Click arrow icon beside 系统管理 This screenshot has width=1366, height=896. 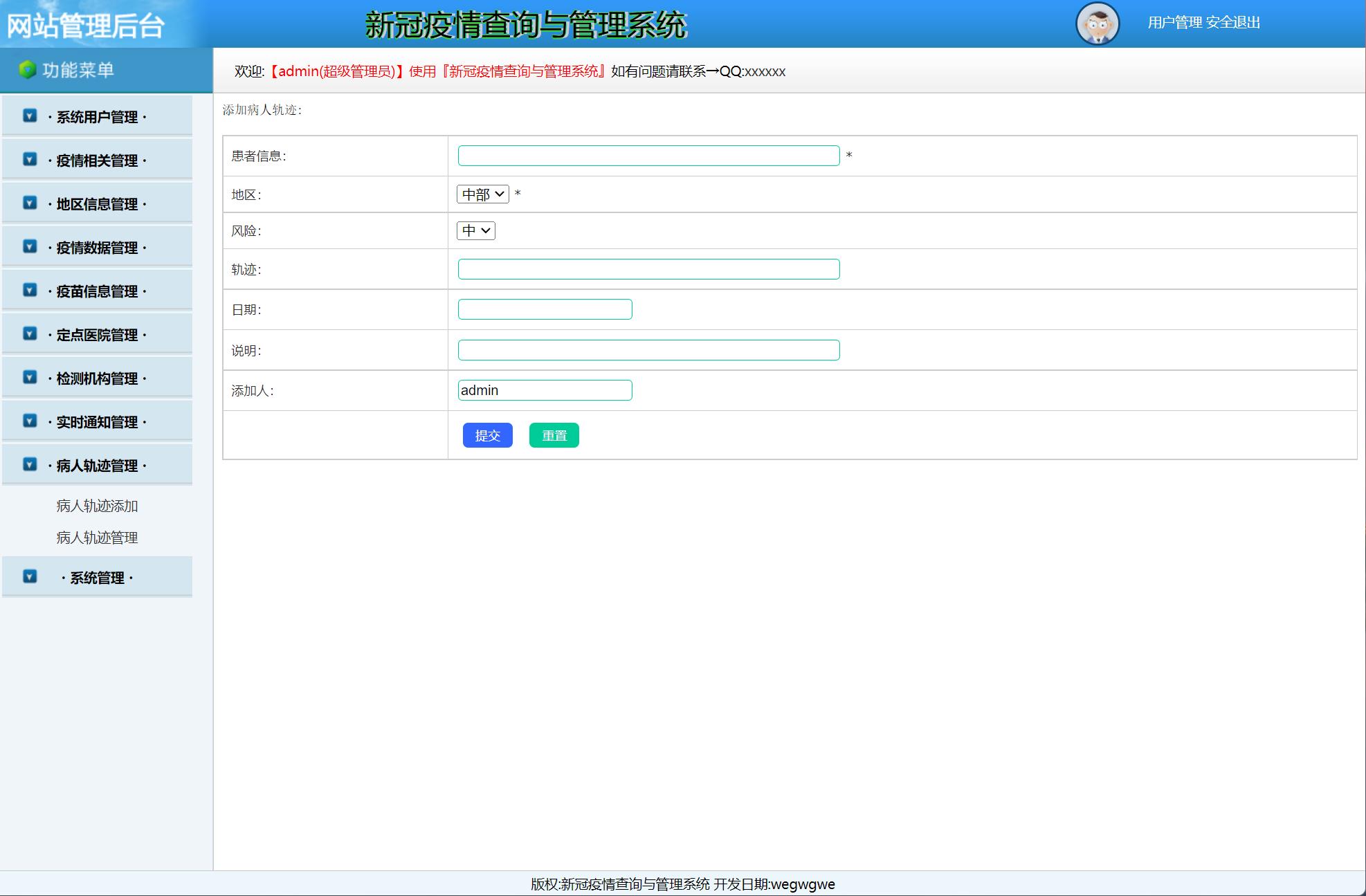click(x=30, y=576)
